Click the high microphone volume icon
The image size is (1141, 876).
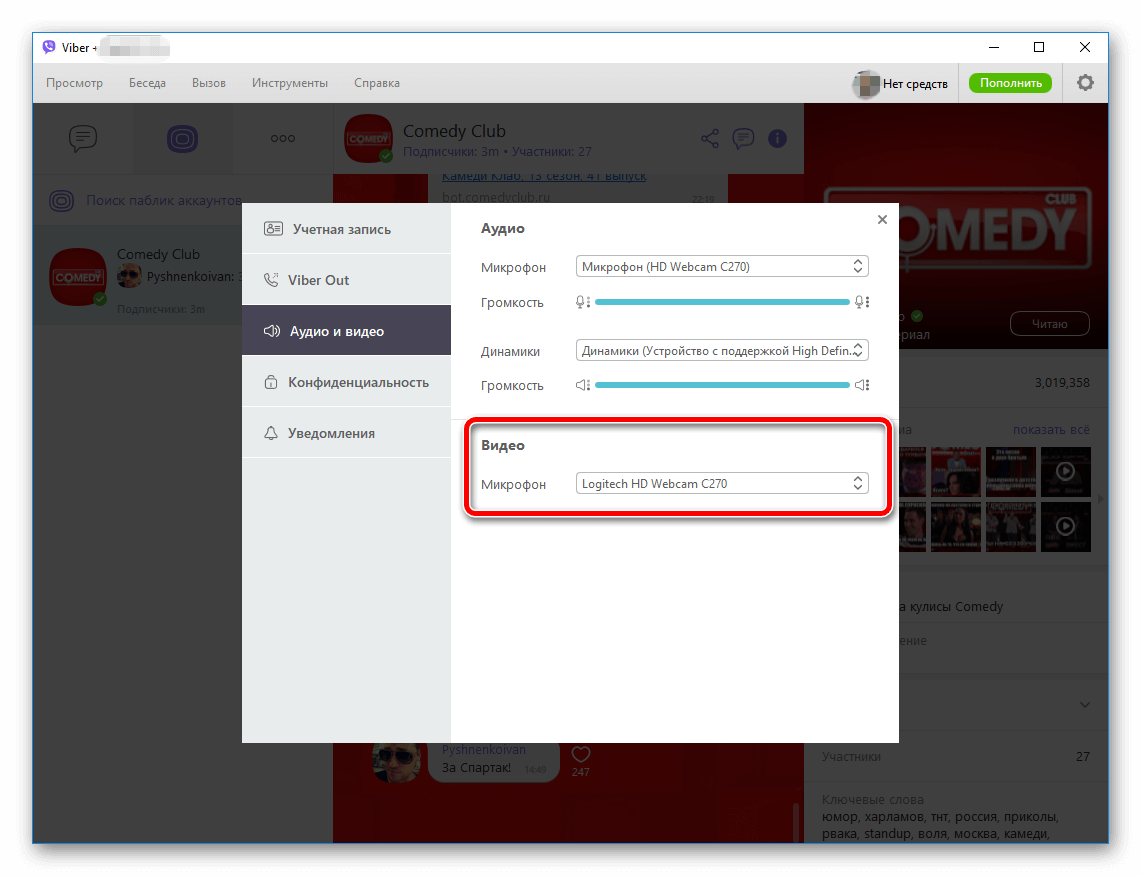[862, 302]
